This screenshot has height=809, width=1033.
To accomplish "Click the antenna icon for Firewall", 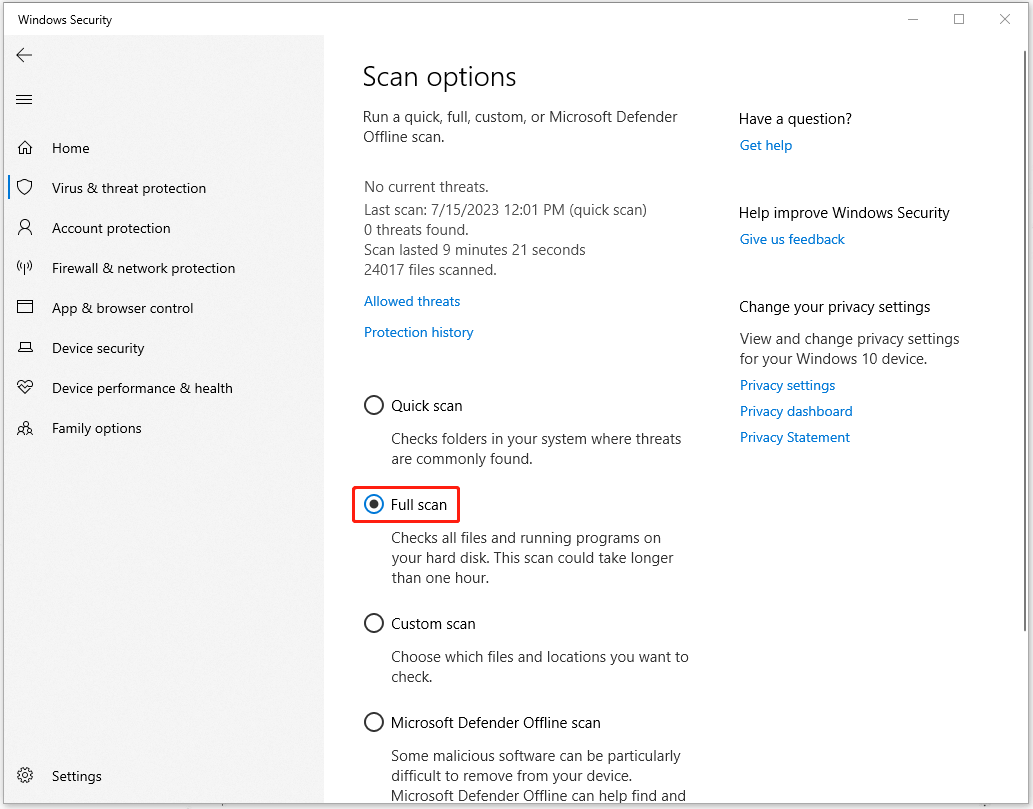I will click(x=25, y=267).
